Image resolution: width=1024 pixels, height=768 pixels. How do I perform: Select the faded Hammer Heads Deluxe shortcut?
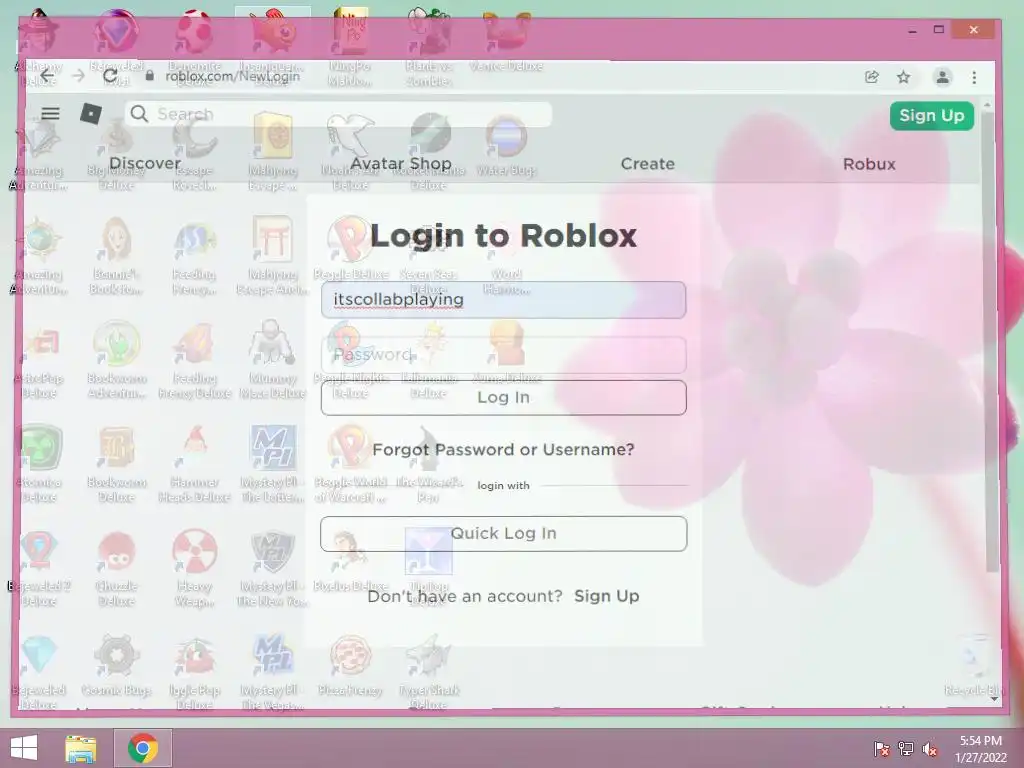[x=195, y=464]
